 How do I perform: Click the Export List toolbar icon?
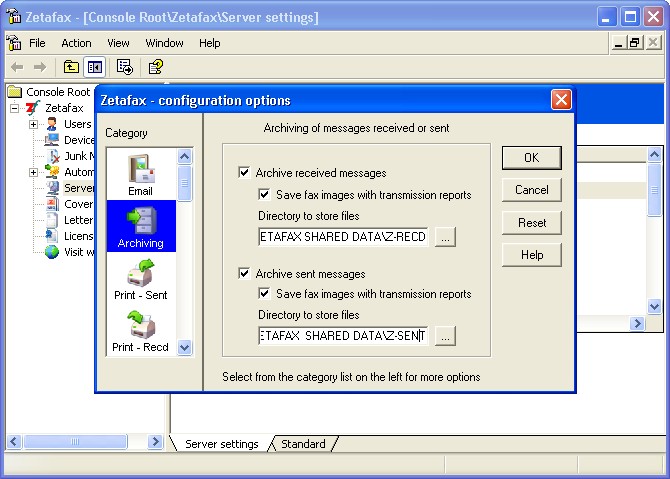pyautogui.click(x=125, y=67)
